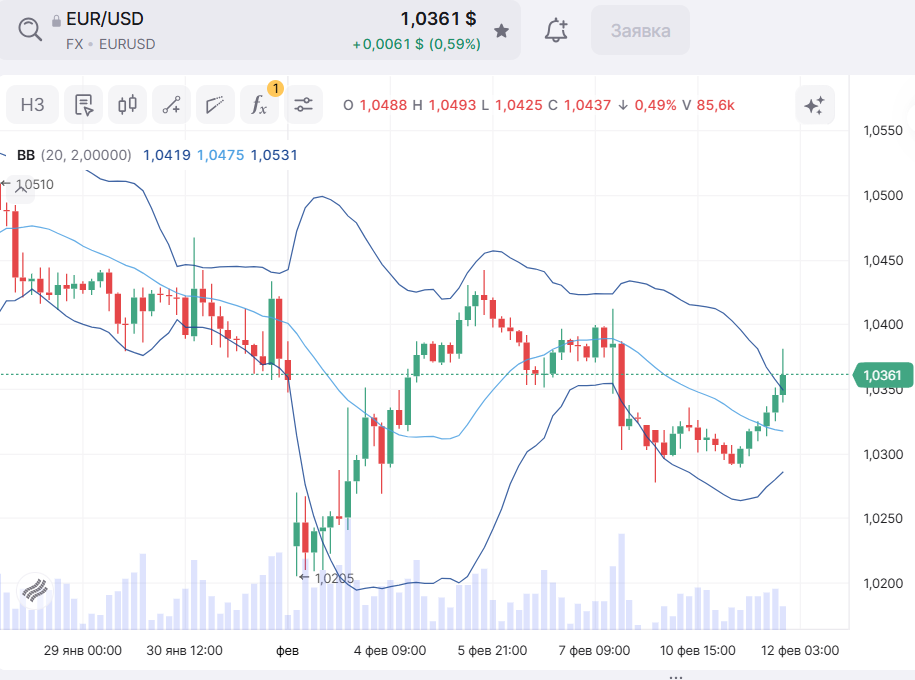
Task: Open price alert bell icon
Action: tap(556, 30)
